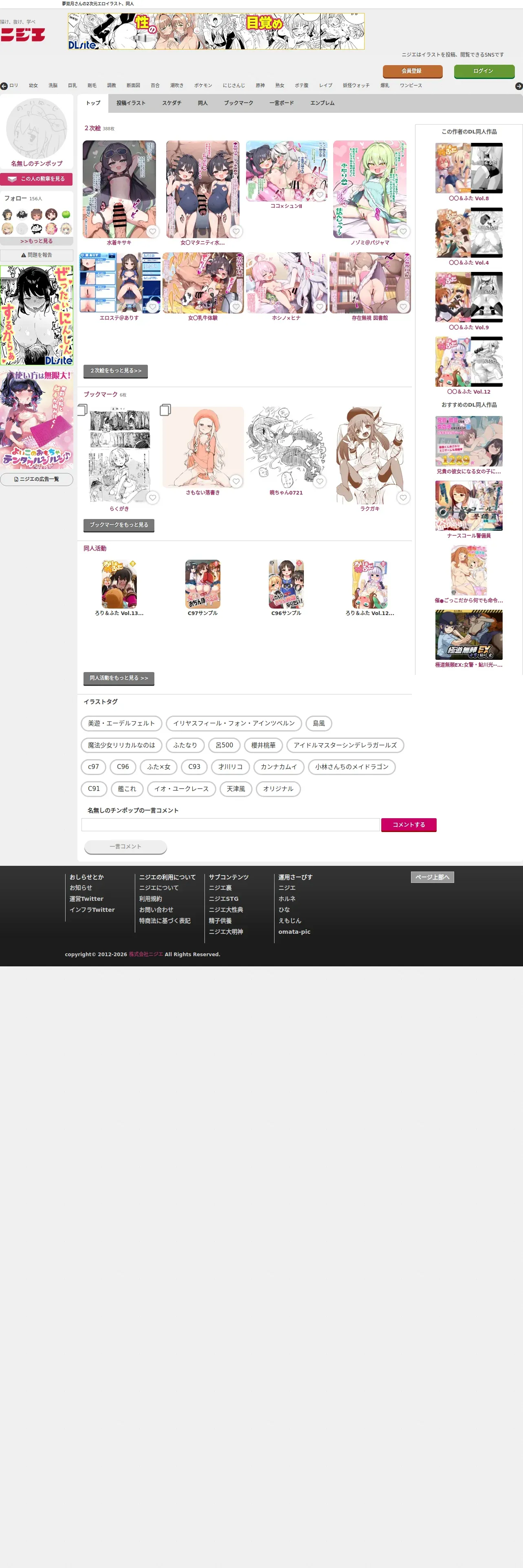The height and width of the screenshot is (1568, 523).
Task: Open the スケダチ tab
Action: pos(172,103)
